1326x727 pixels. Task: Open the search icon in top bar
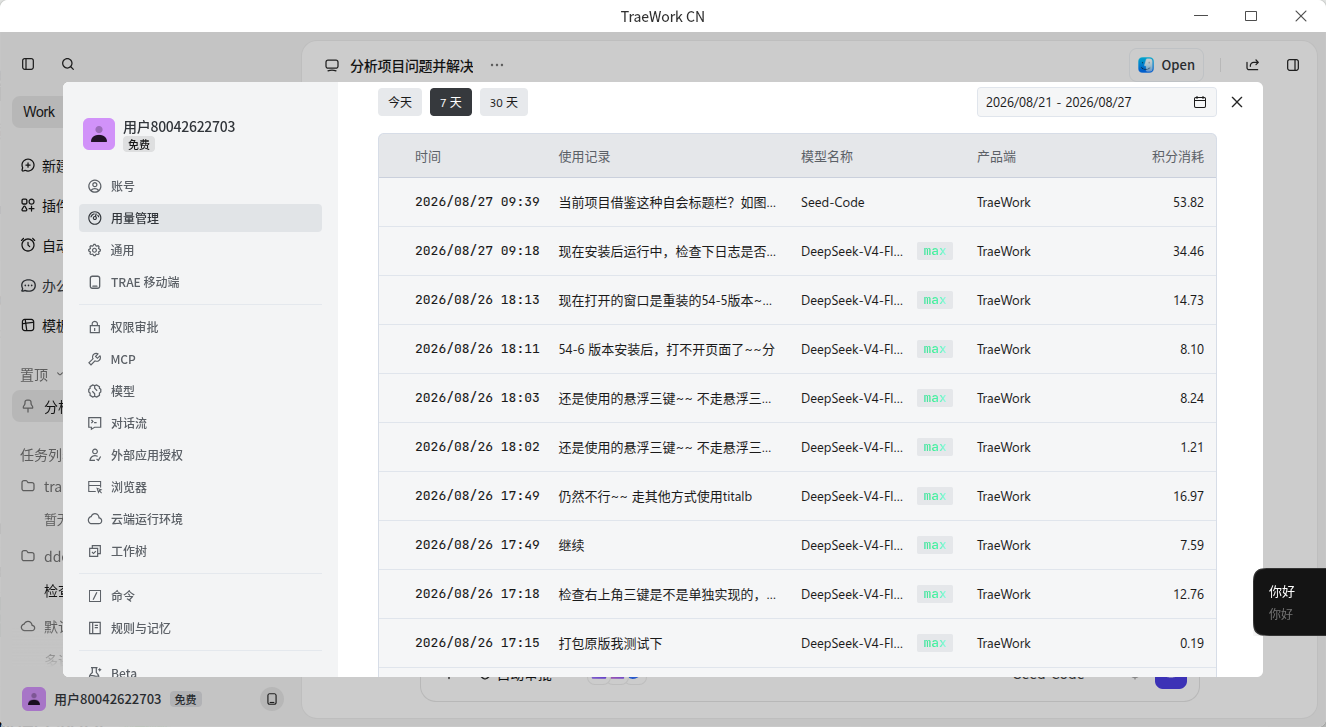[x=68, y=64]
